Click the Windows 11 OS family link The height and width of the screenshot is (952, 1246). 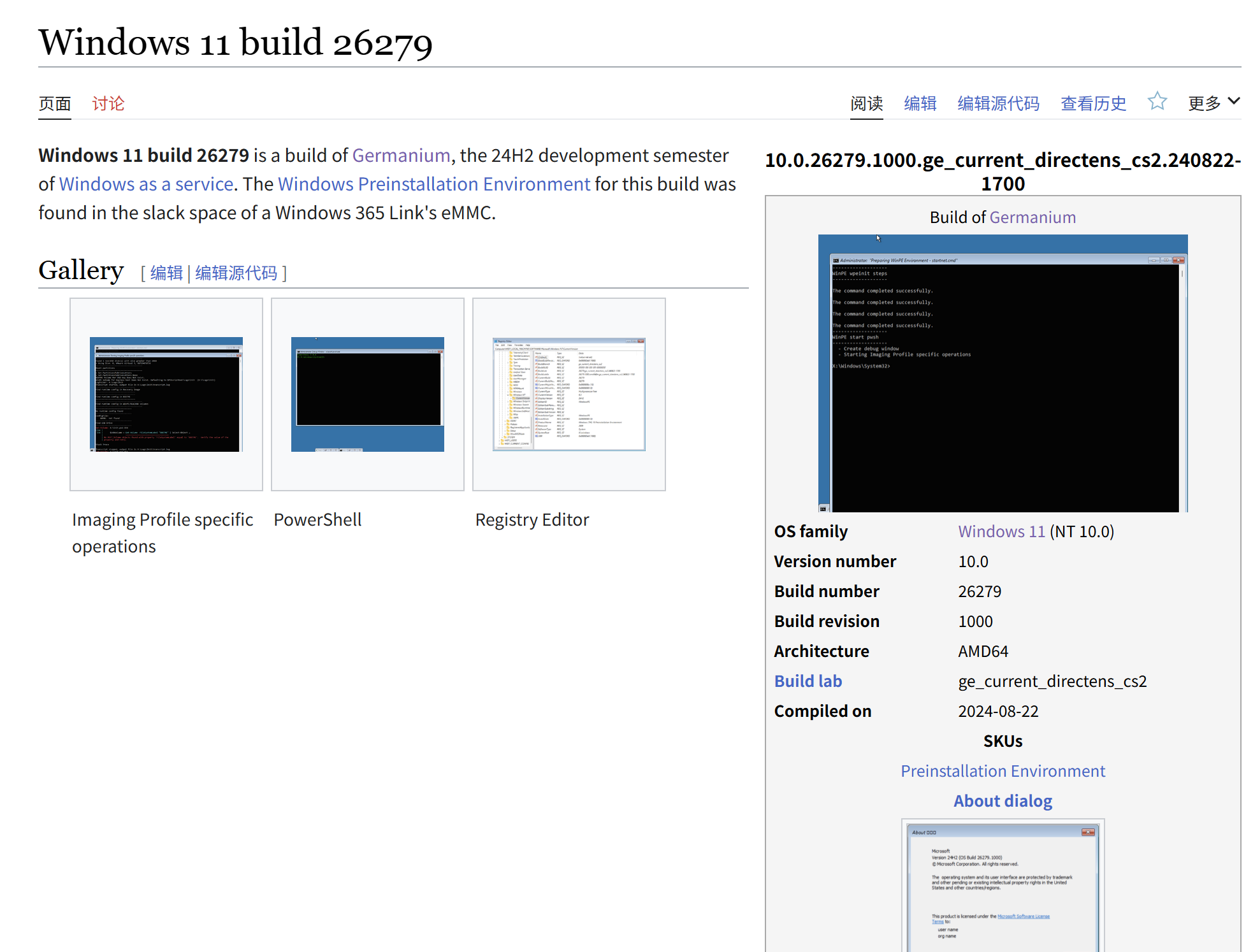[1001, 531]
